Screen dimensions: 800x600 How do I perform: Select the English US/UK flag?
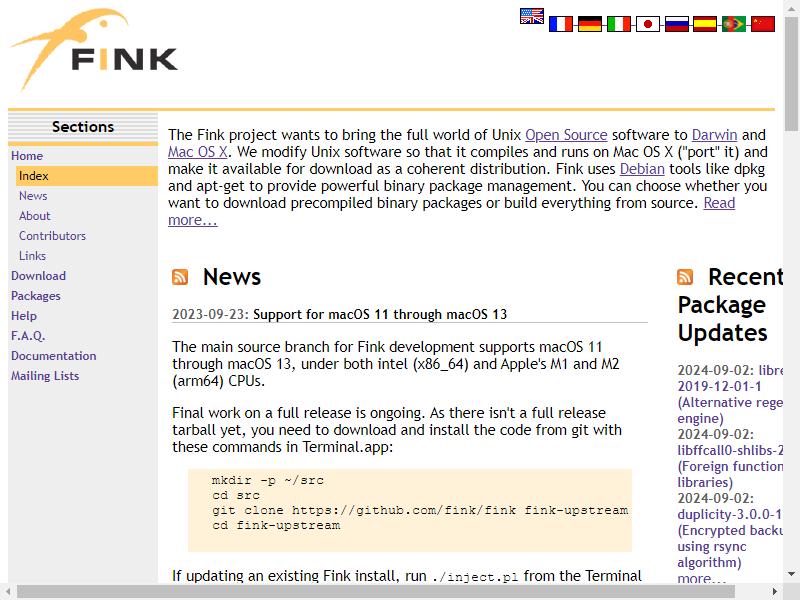coord(532,16)
